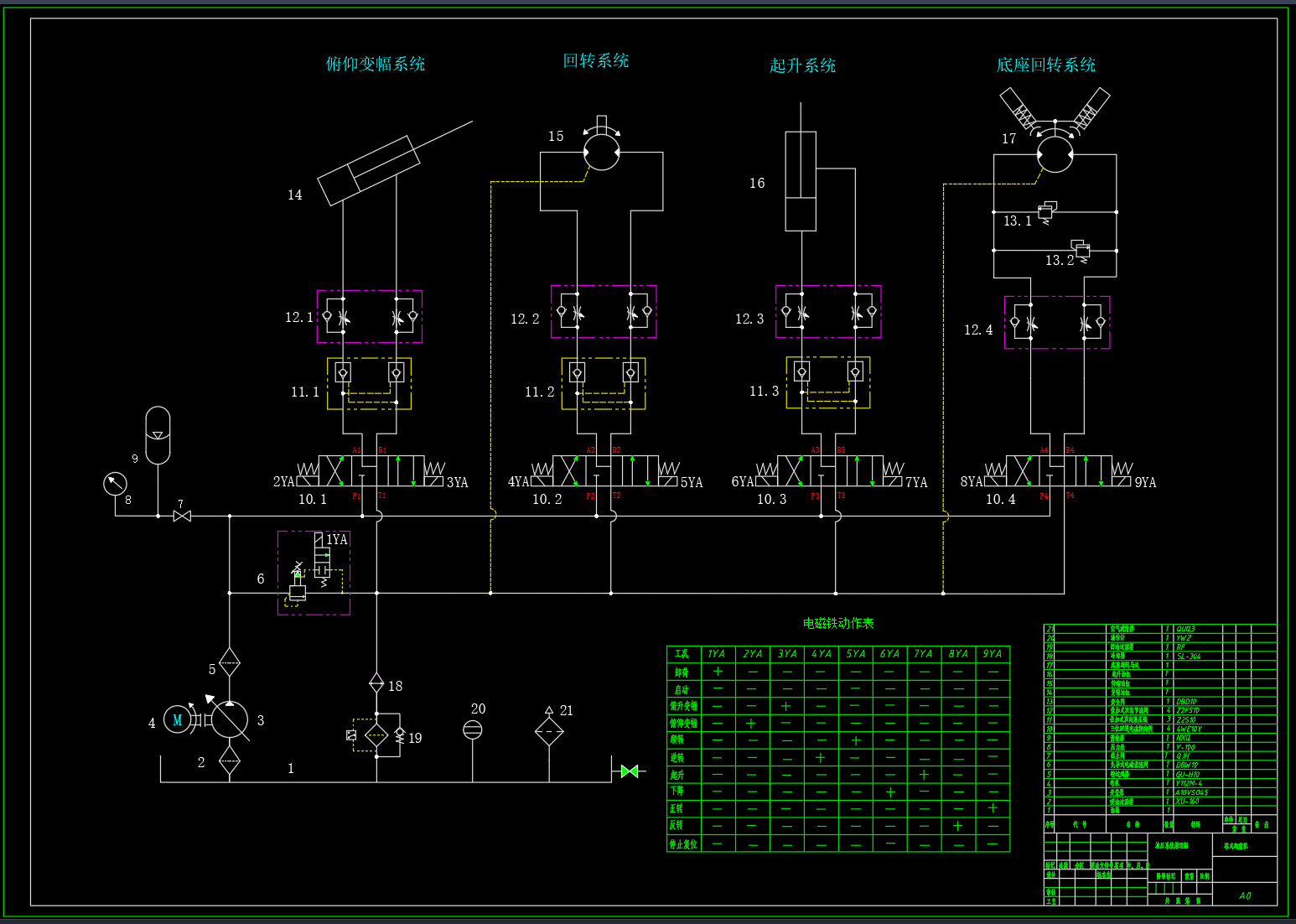The height and width of the screenshot is (924, 1296).
Task: Click the 8YA solenoid label at valve 10.4
Action: click(972, 482)
